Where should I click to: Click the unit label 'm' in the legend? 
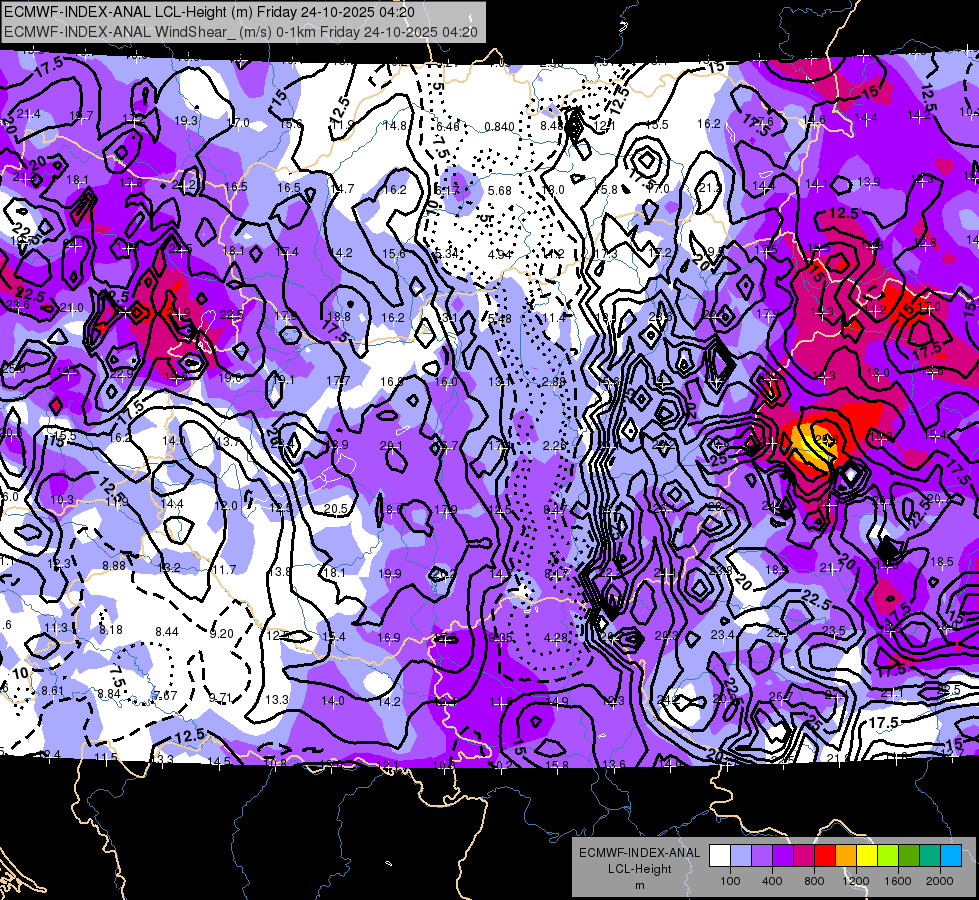click(x=640, y=886)
